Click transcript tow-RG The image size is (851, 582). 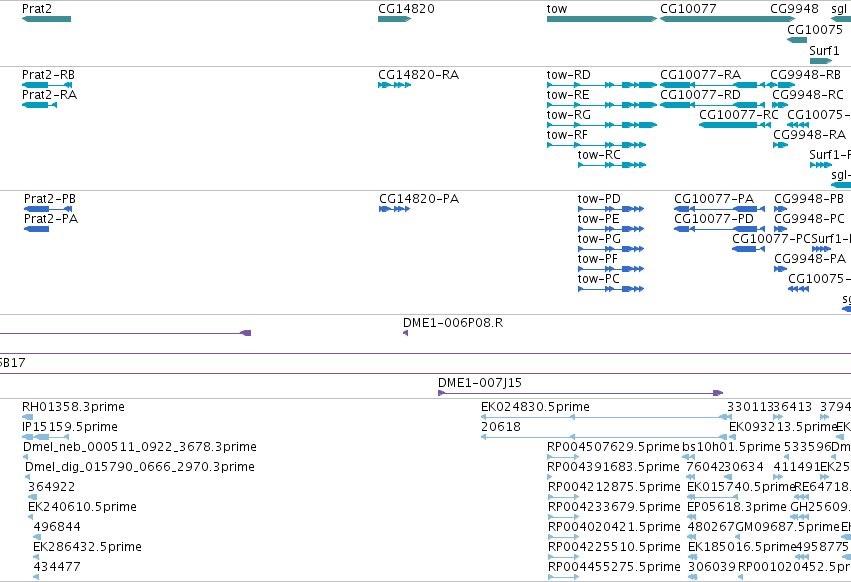click(602, 125)
